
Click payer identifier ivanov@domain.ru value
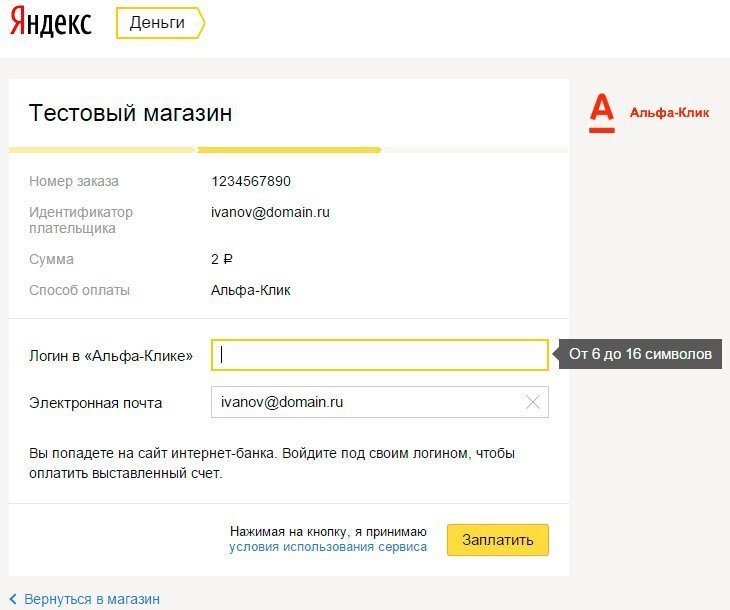pos(270,212)
